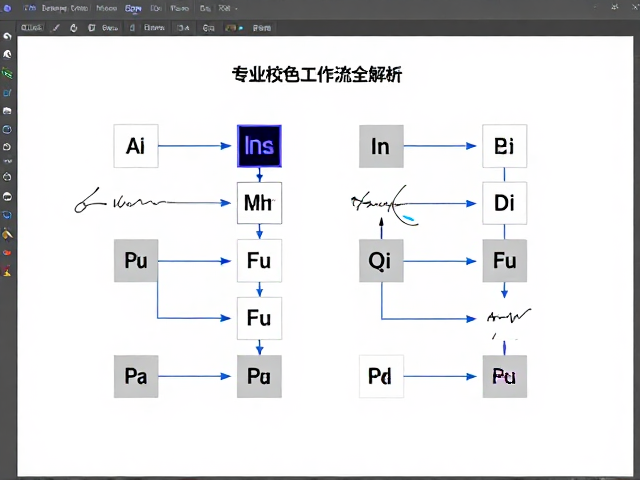Click the blue ring outline sidebar icon
Image resolution: width=640 pixels, height=480 pixels.
7,215
